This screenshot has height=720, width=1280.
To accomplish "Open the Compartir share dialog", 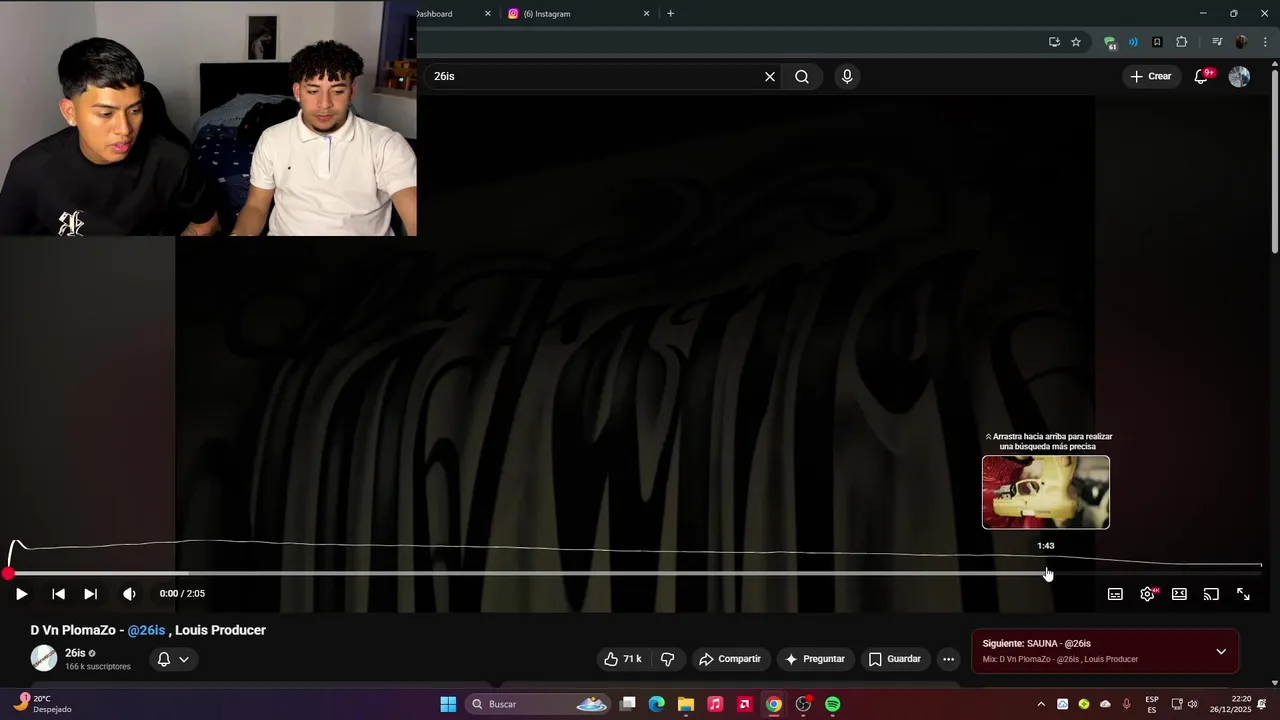I will 730,659.
